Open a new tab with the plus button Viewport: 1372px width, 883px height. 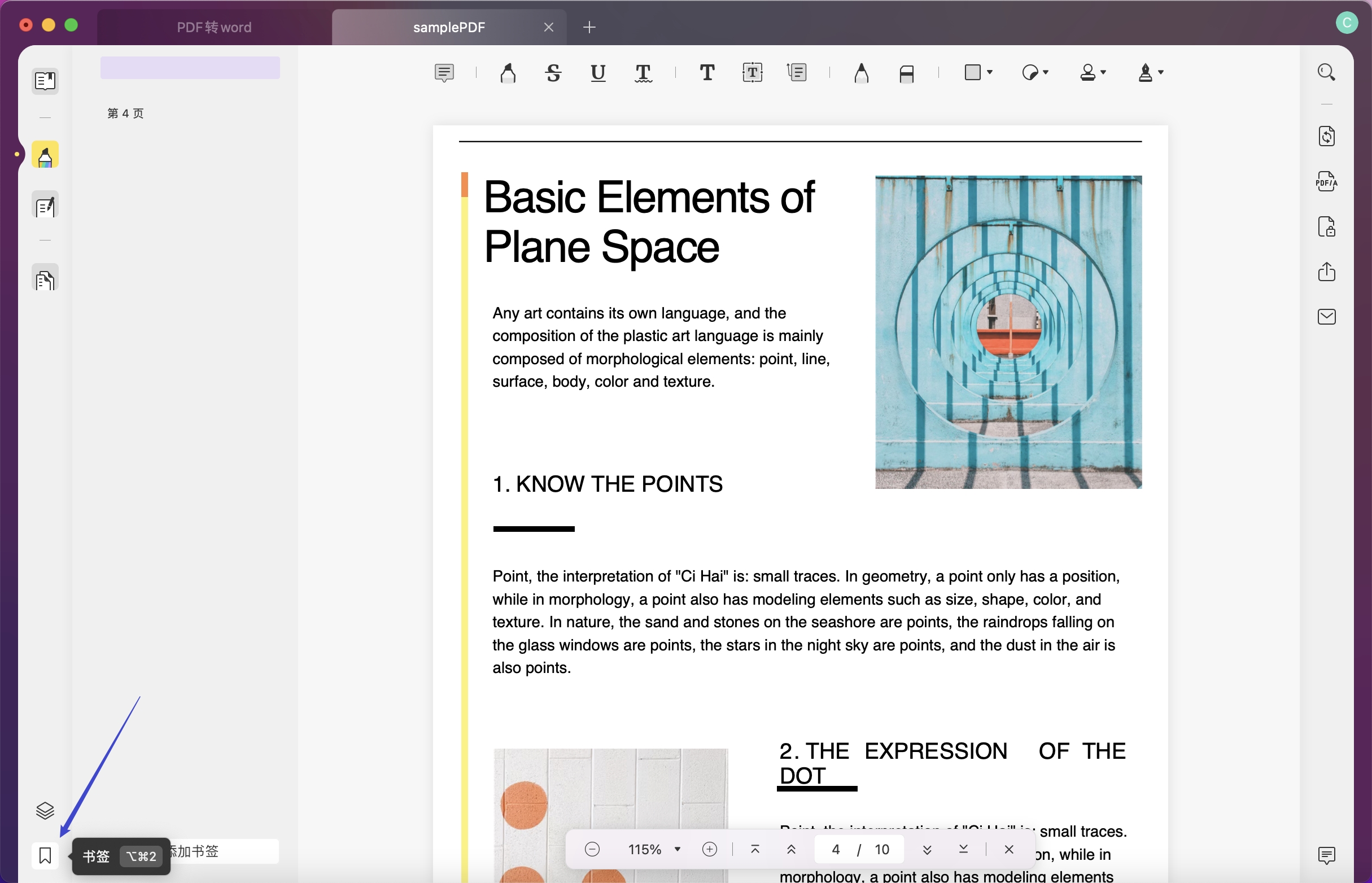coord(589,27)
